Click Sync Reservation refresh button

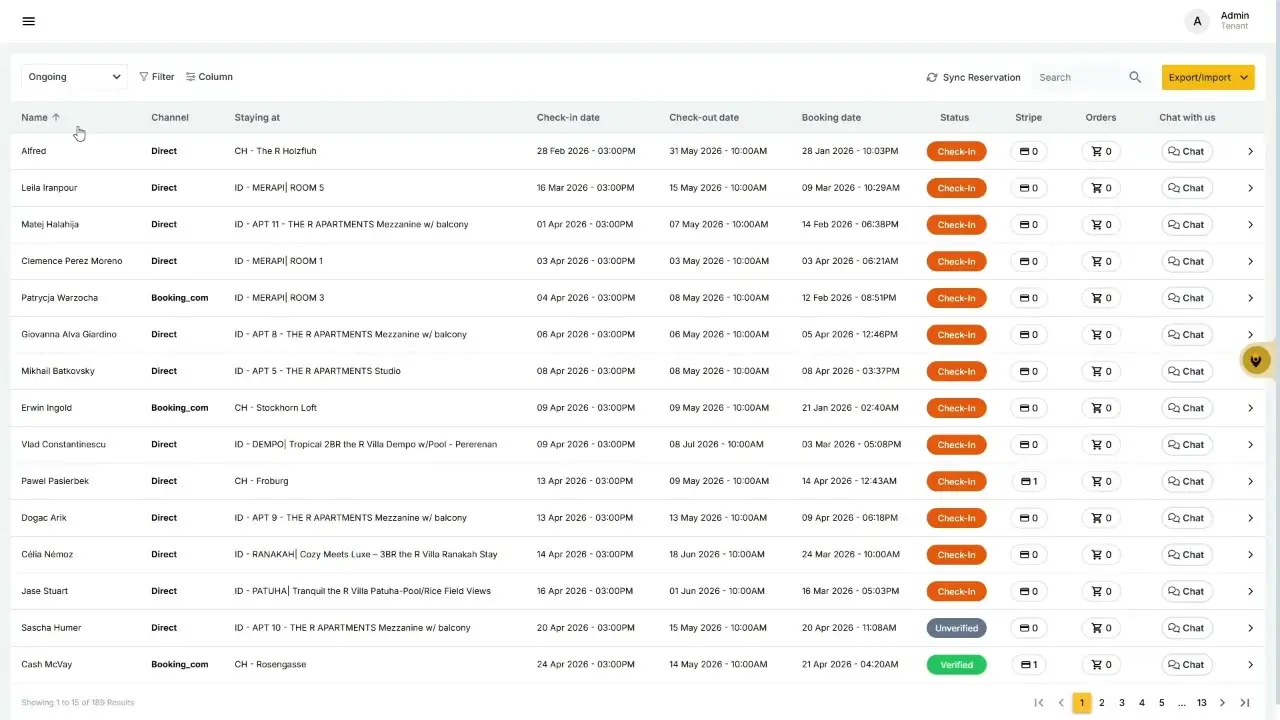tap(973, 77)
